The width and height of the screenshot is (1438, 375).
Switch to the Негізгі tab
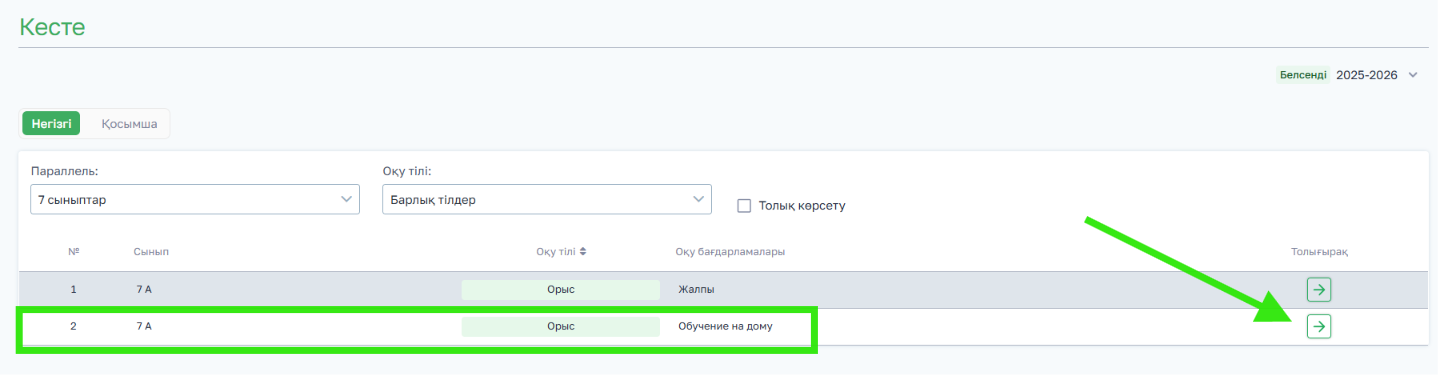click(51, 123)
